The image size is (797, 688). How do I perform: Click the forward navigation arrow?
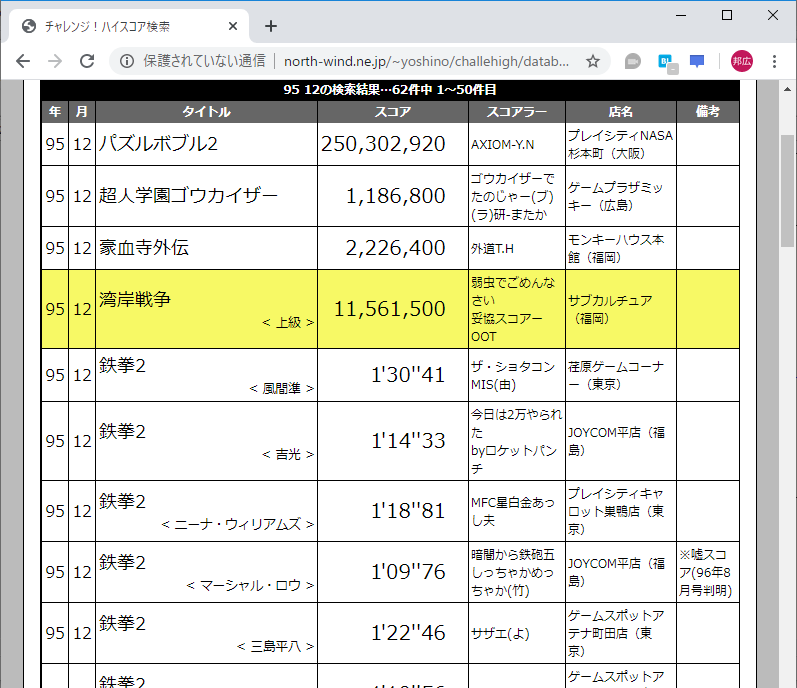(x=55, y=61)
